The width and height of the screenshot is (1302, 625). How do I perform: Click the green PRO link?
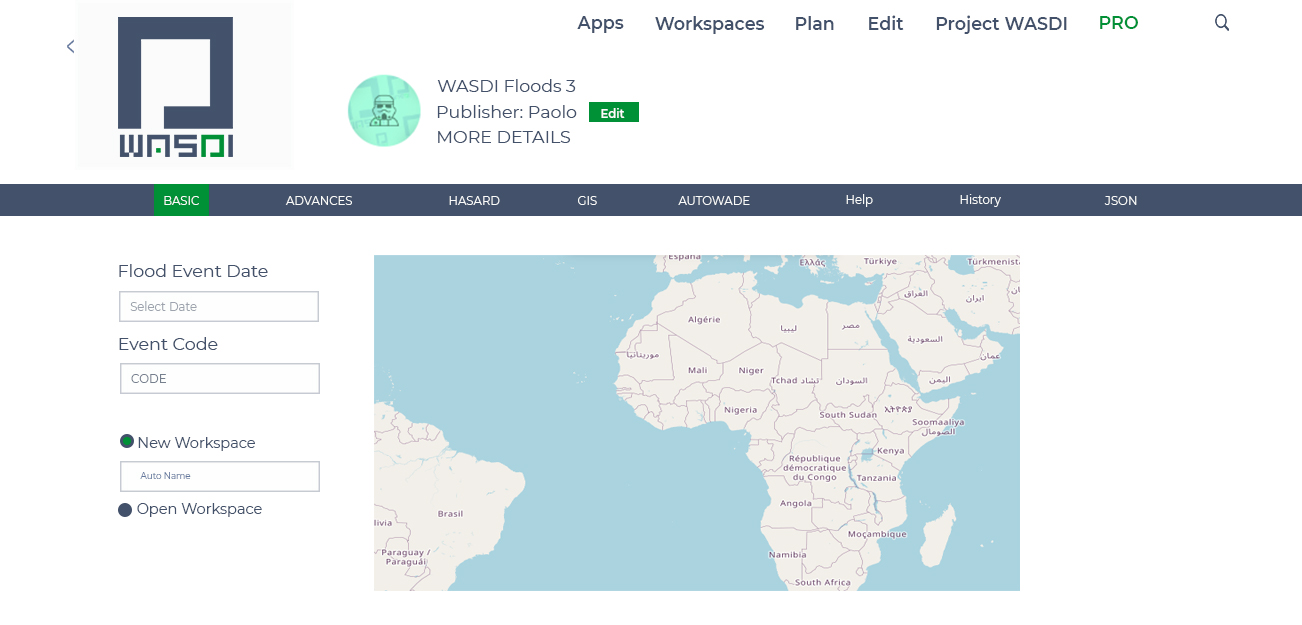tap(1118, 23)
